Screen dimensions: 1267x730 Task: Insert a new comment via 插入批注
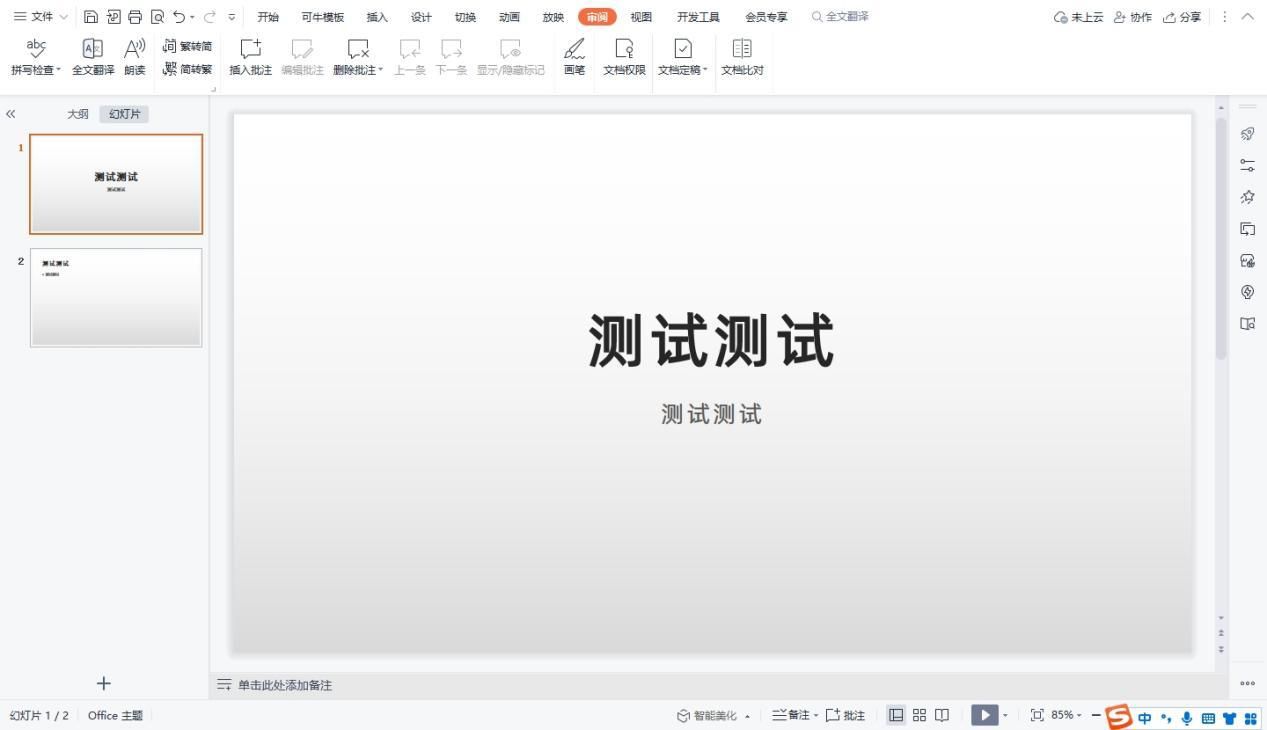(249, 57)
